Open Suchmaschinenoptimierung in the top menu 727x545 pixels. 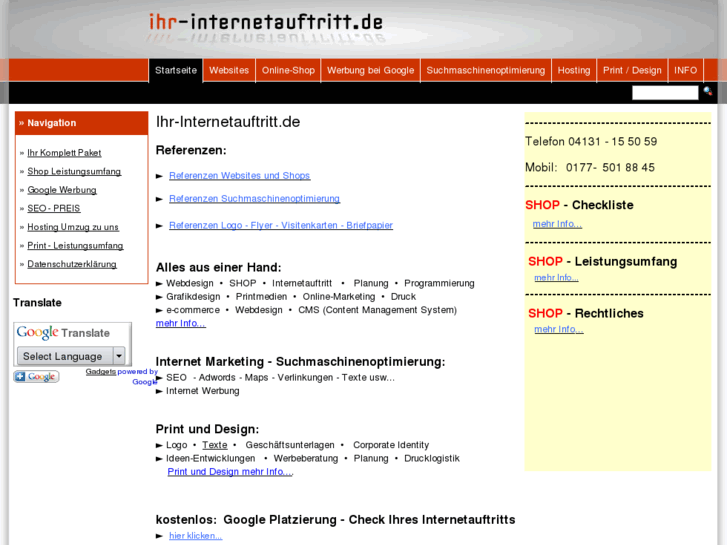click(x=485, y=71)
